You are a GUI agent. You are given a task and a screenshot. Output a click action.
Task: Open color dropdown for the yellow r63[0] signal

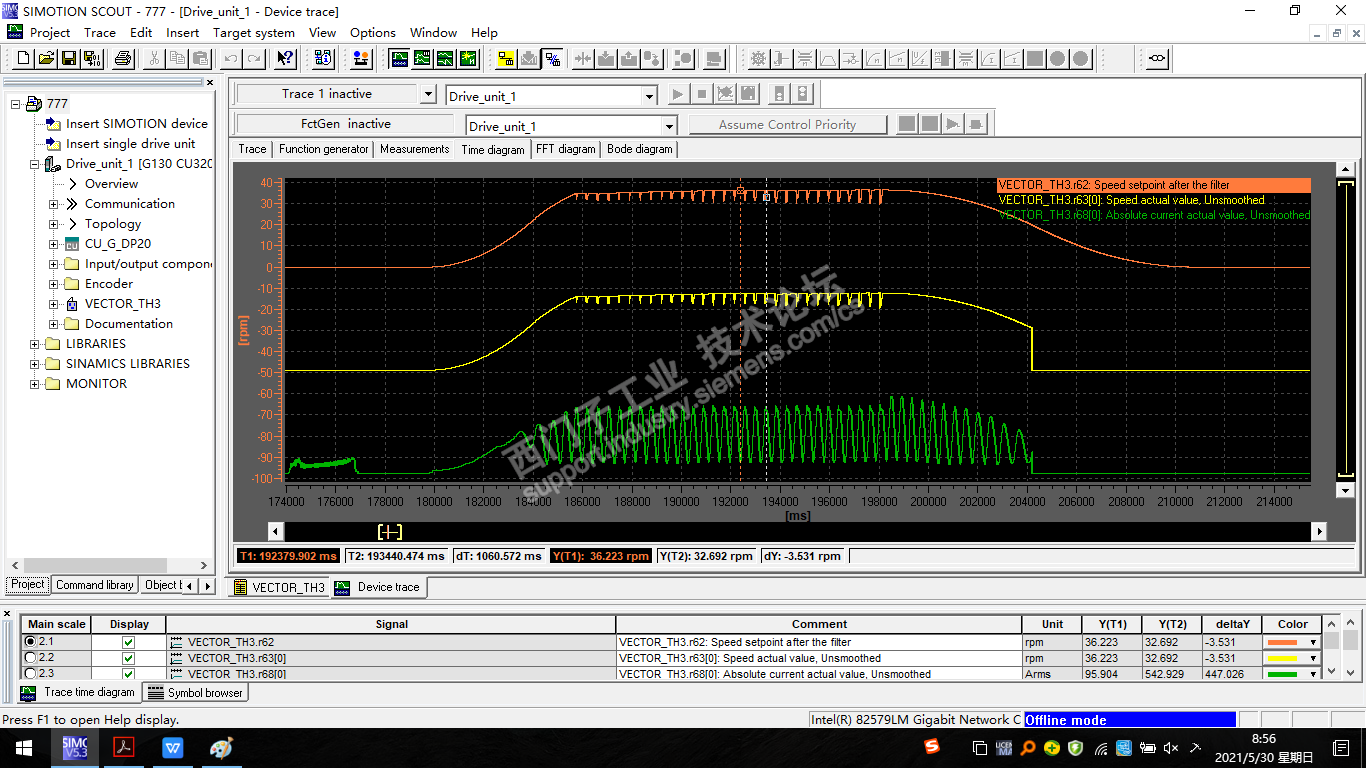coord(1313,658)
